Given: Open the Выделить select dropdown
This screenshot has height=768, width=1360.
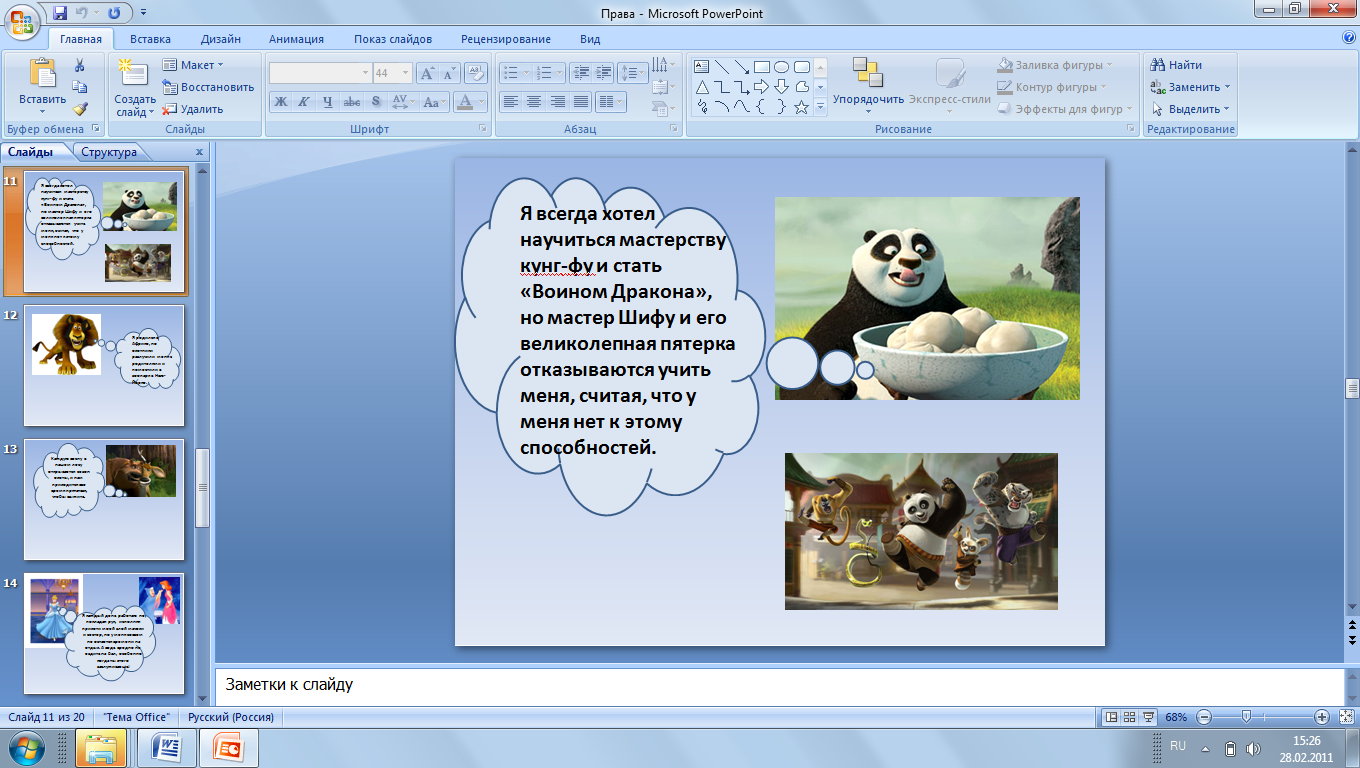Looking at the screenshot, I should tap(1190, 109).
